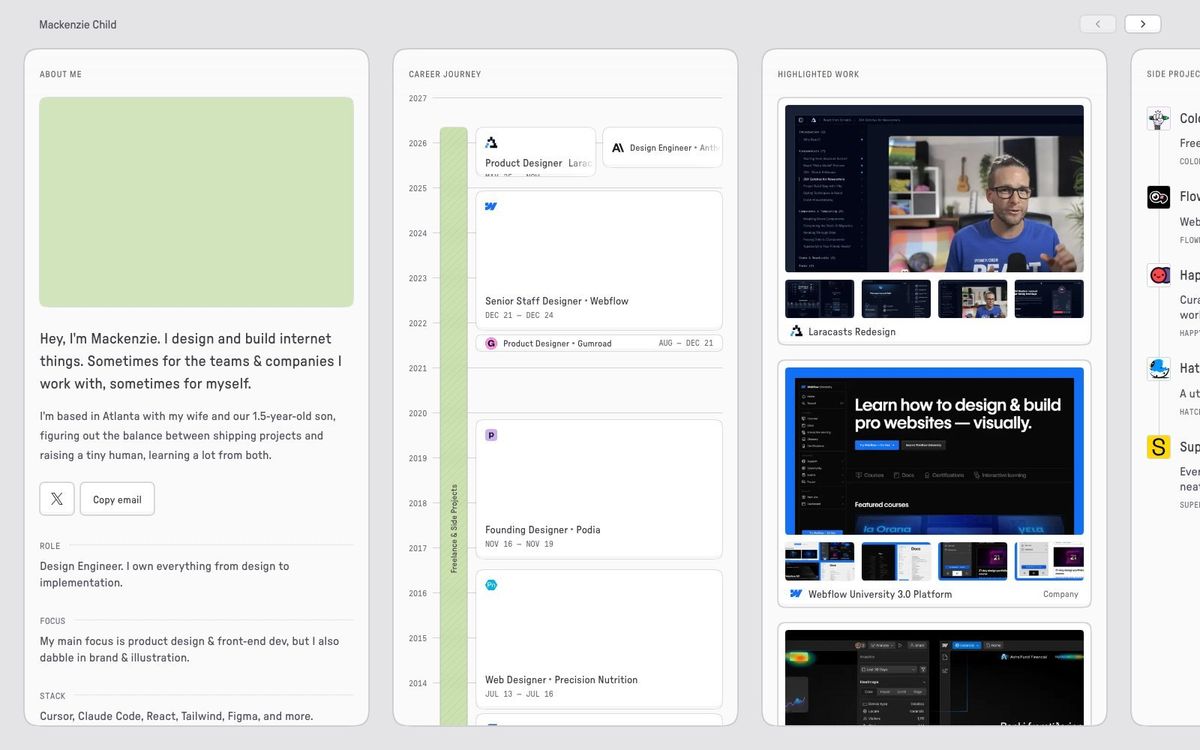Screen dimensions: 1200x750
Task: Open the Founding Designer • Podia entry
Action: pyautogui.click(x=599, y=489)
